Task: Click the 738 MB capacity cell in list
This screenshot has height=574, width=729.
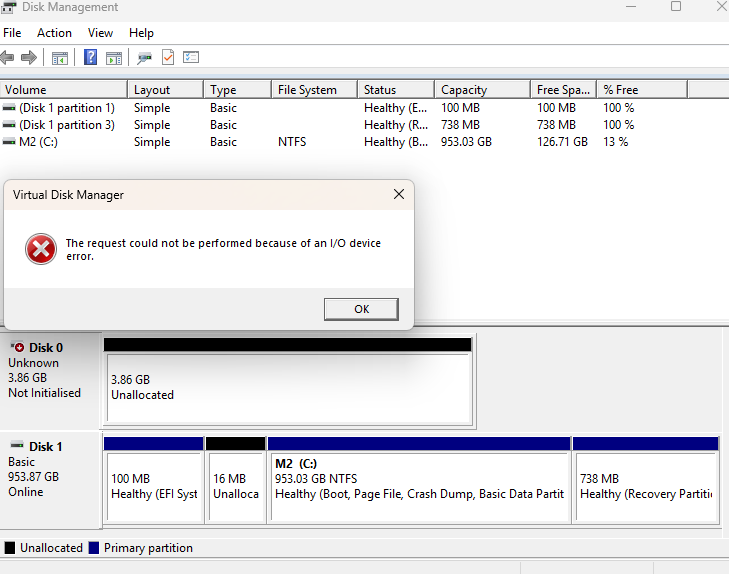Action: pos(460,125)
